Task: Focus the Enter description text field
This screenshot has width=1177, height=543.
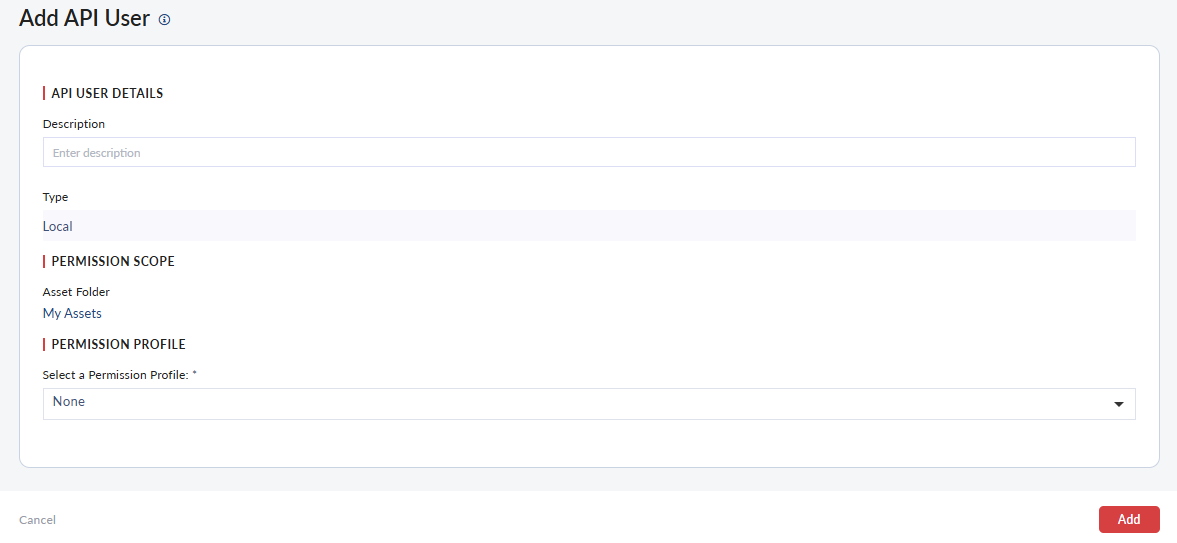Action: click(x=588, y=153)
